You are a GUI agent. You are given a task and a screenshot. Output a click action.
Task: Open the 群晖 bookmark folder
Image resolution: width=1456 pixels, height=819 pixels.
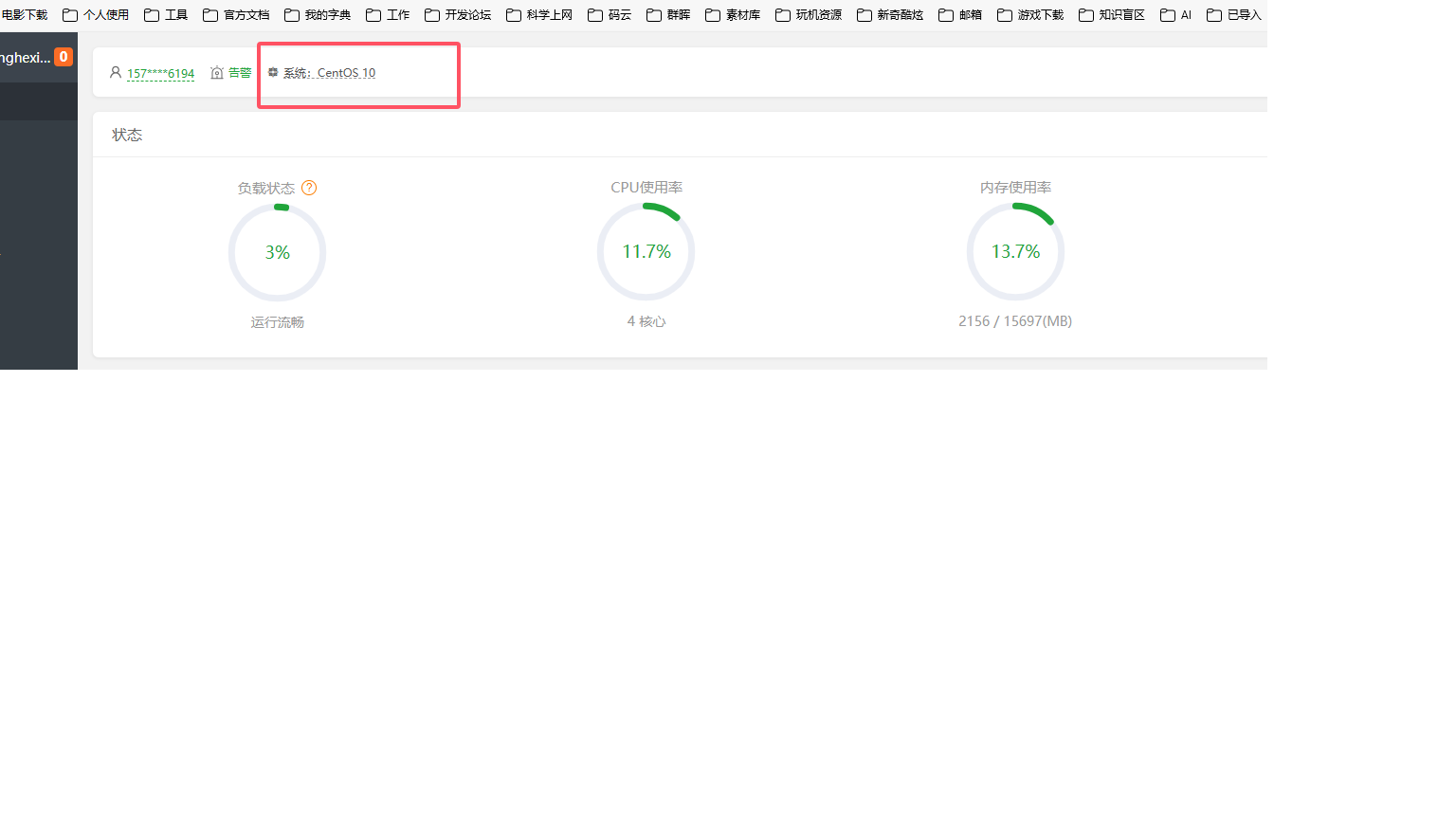[668, 15]
